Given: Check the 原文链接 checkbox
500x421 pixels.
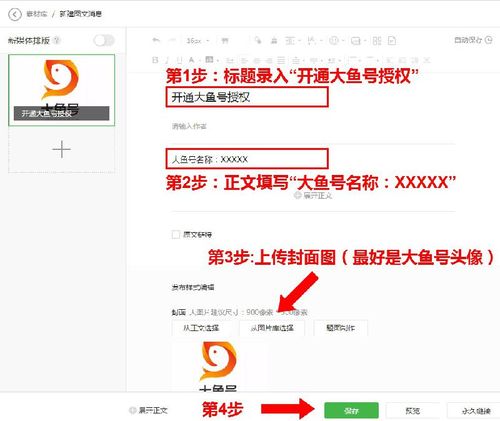Looking at the screenshot, I should 176,234.
